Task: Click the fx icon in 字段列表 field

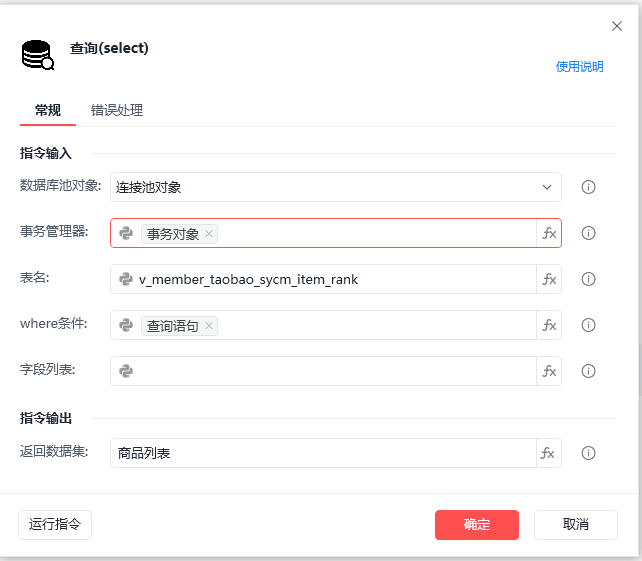Action: point(549,371)
